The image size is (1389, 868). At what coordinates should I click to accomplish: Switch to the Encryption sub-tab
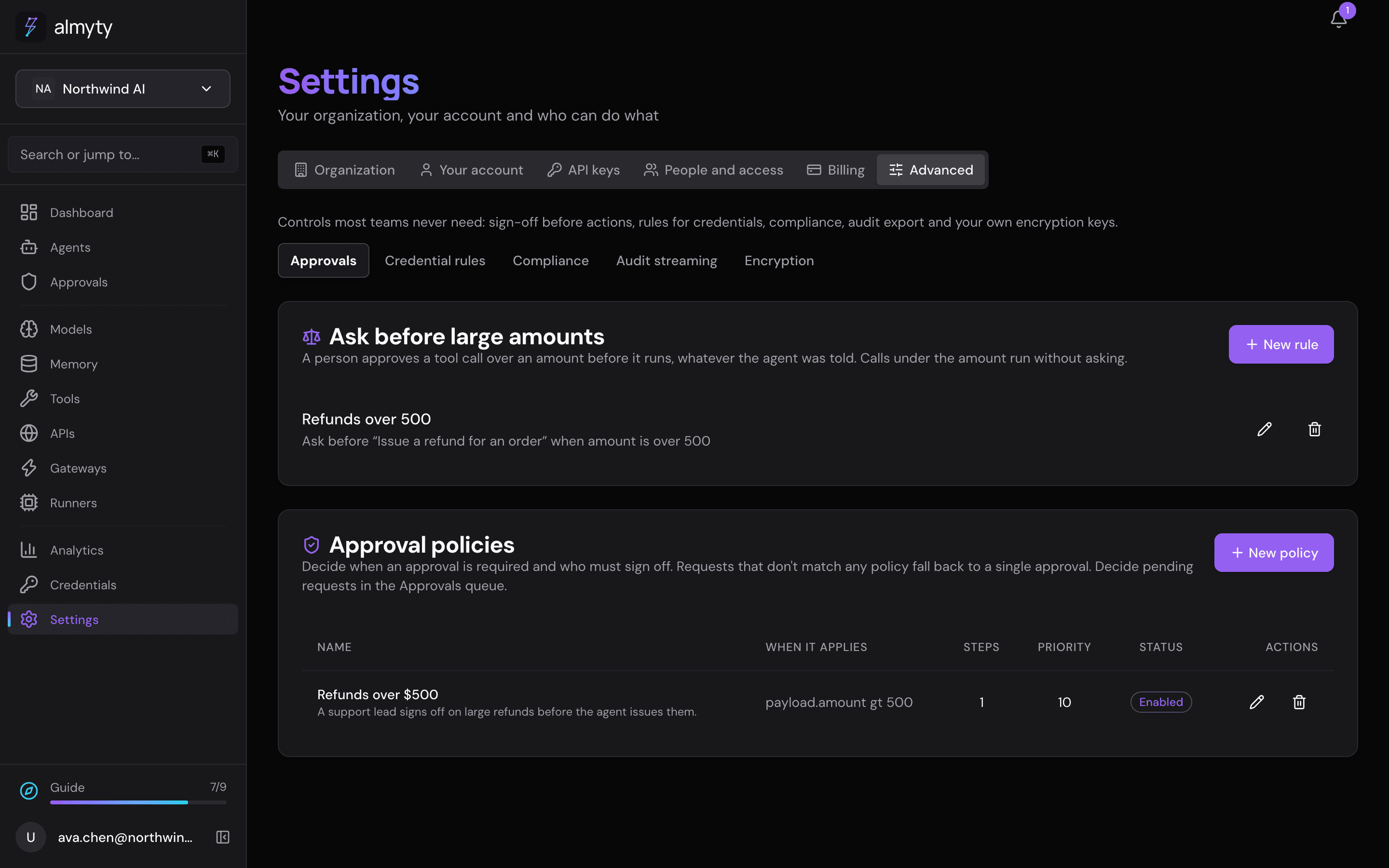[x=779, y=260]
